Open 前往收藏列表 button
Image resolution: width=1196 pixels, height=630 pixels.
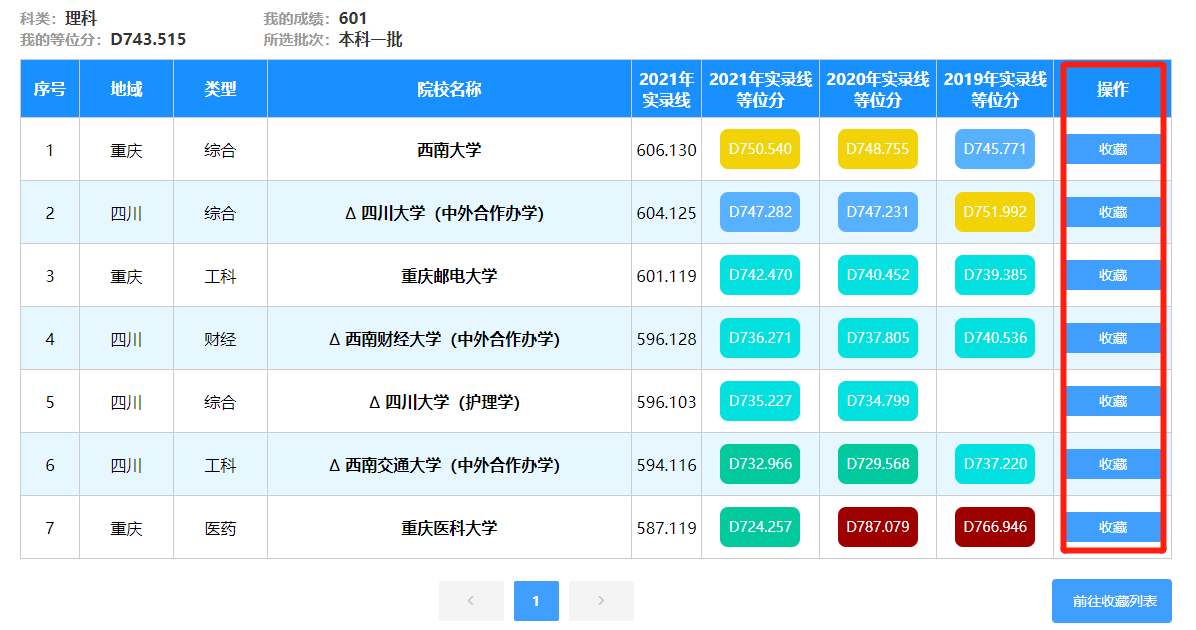[1111, 601]
